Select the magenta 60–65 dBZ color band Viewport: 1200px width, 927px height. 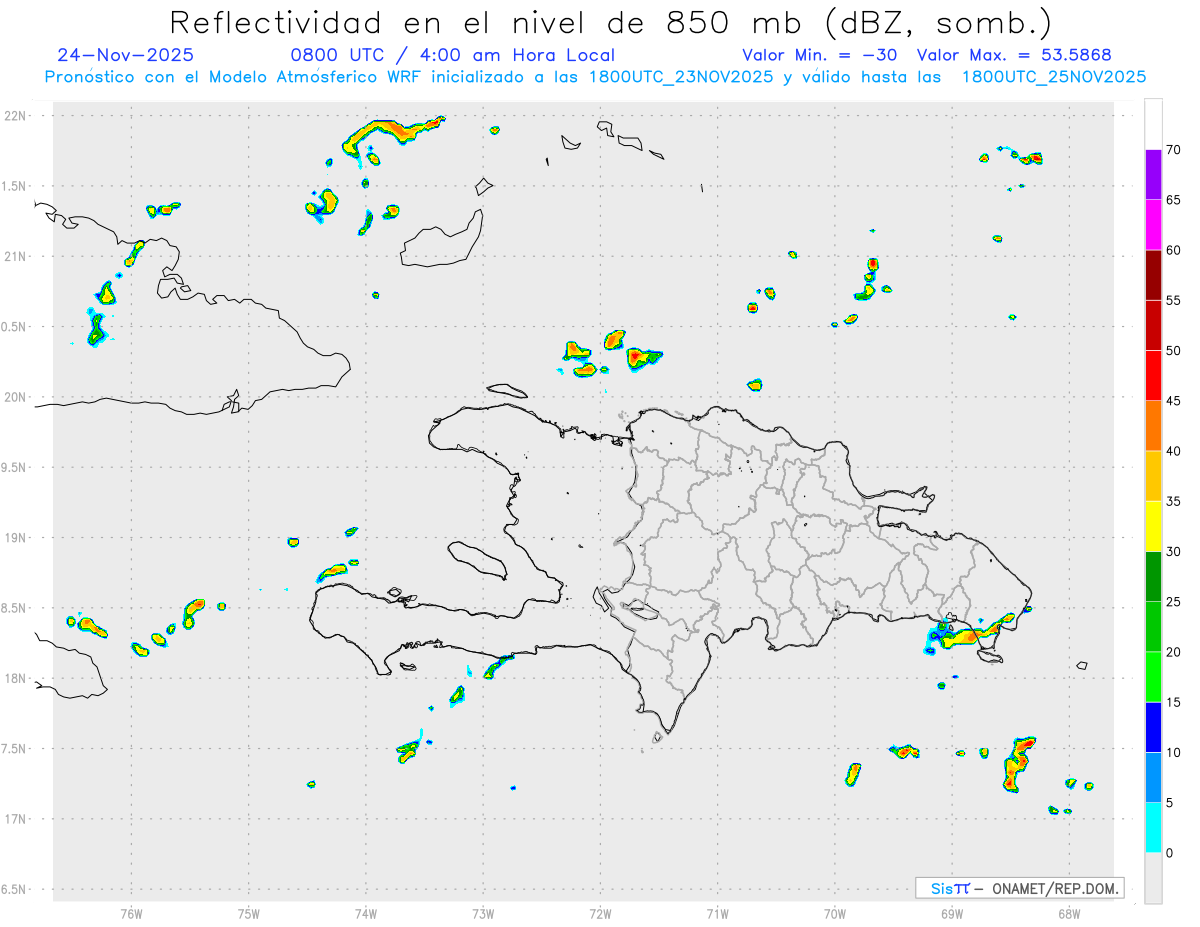pyautogui.click(x=1153, y=225)
